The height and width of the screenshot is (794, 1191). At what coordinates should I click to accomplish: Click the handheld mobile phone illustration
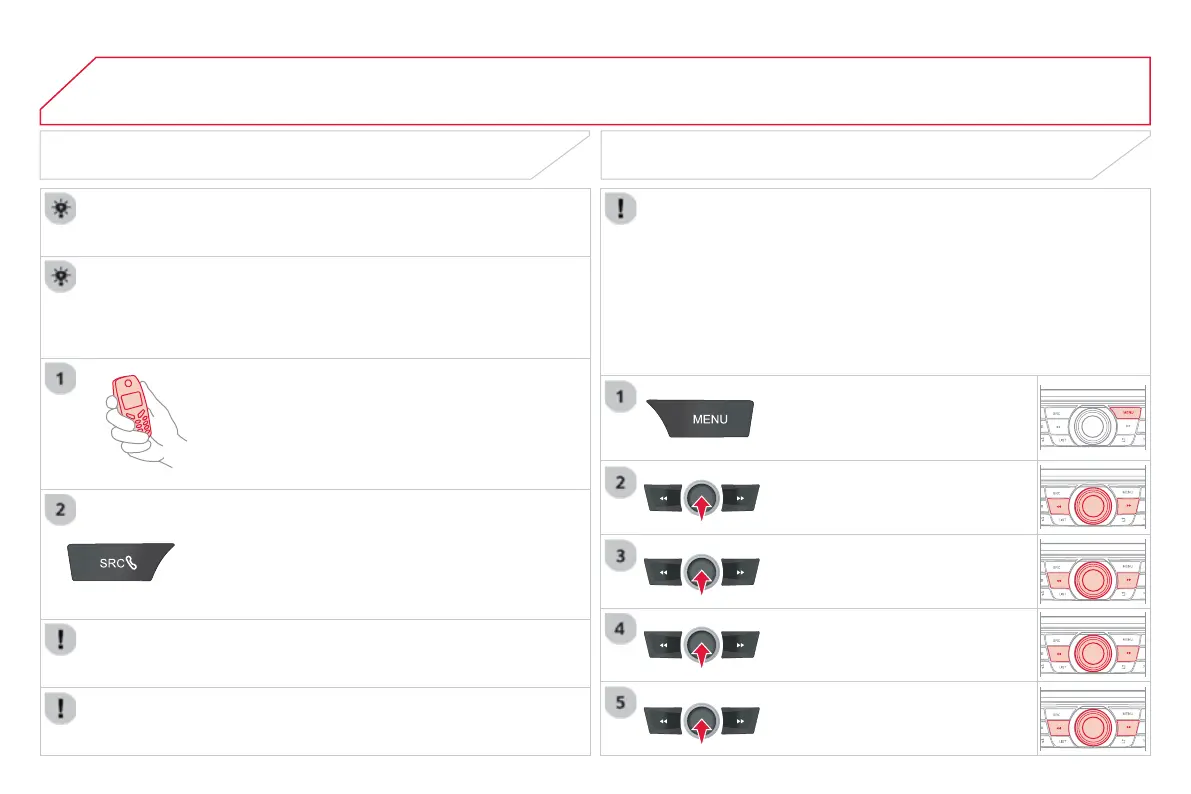143,419
